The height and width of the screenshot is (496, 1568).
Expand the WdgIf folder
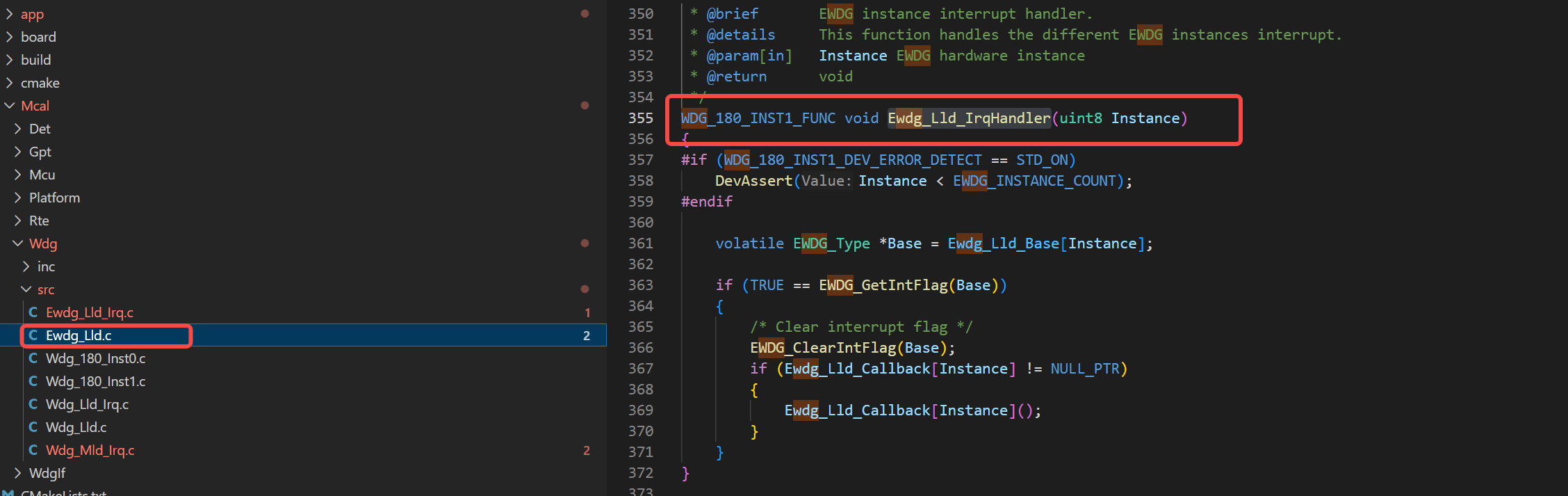[18, 473]
